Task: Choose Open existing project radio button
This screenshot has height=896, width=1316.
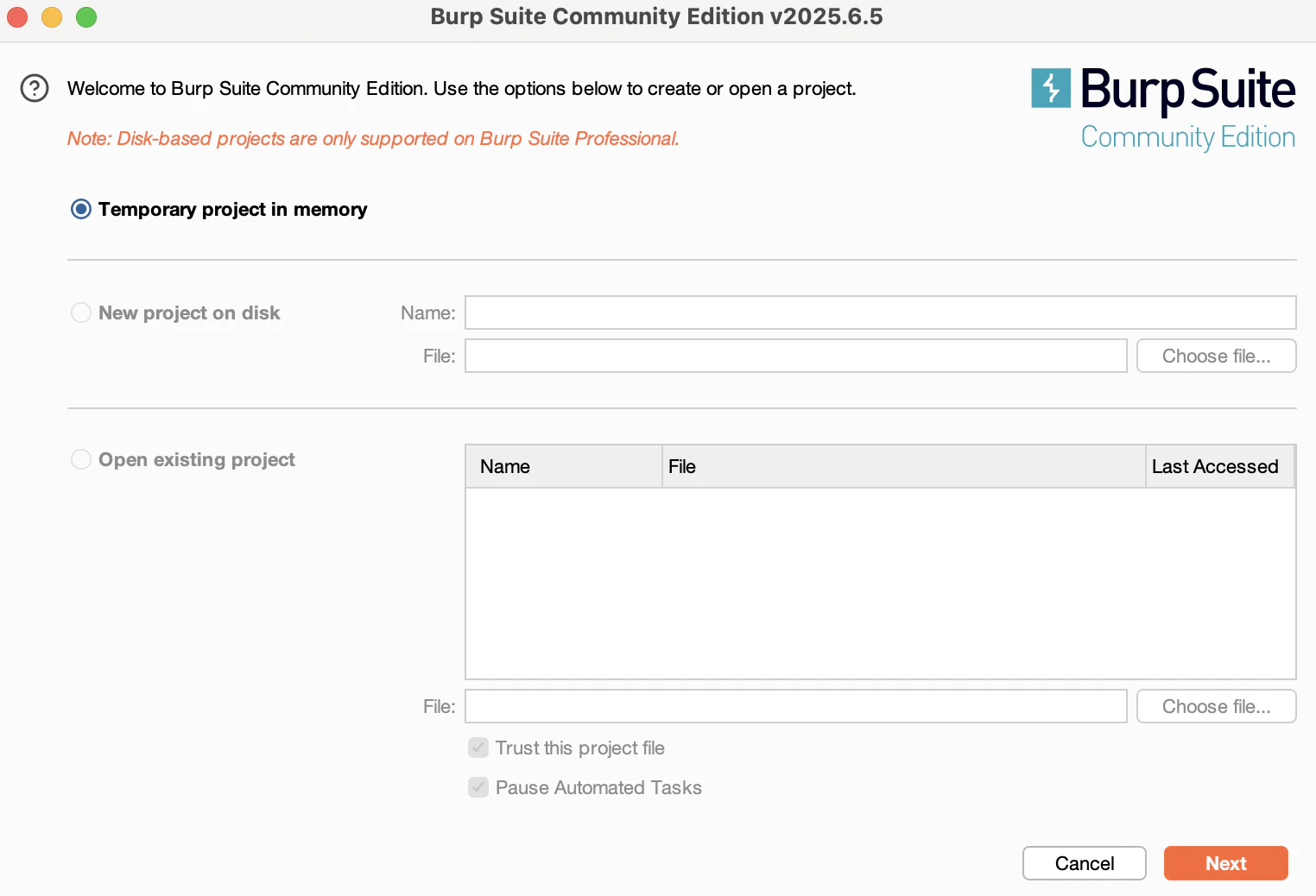Action: pyautogui.click(x=81, y=459)
